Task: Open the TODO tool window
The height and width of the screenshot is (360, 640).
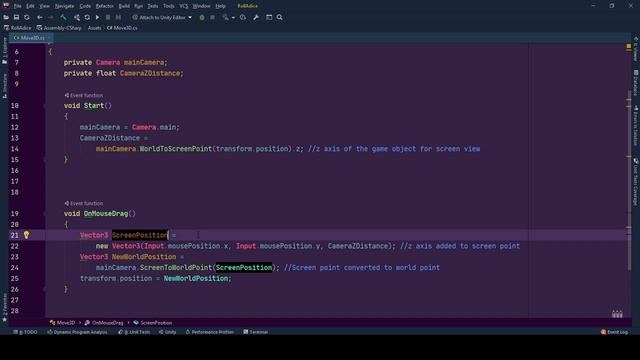Action: coord(25,332)
